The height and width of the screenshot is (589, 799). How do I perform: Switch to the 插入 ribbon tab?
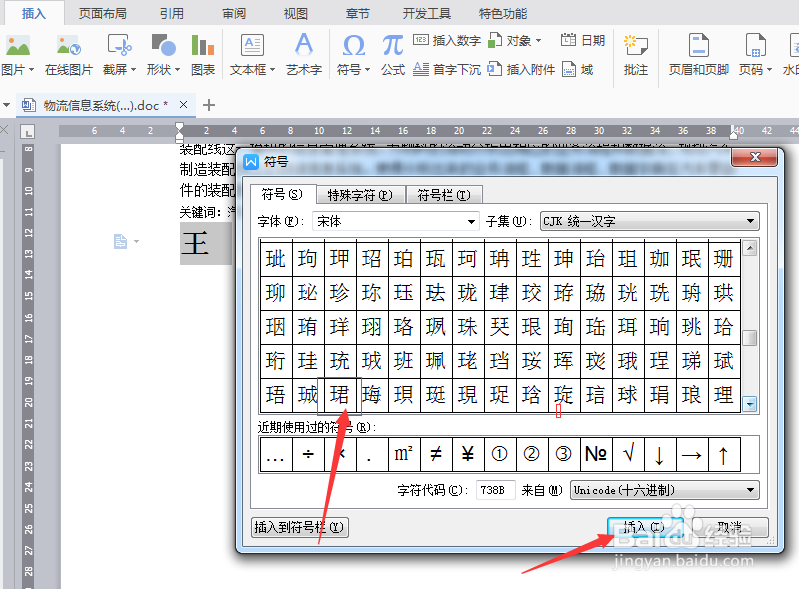pyautogui.click(x=34, y=13)
